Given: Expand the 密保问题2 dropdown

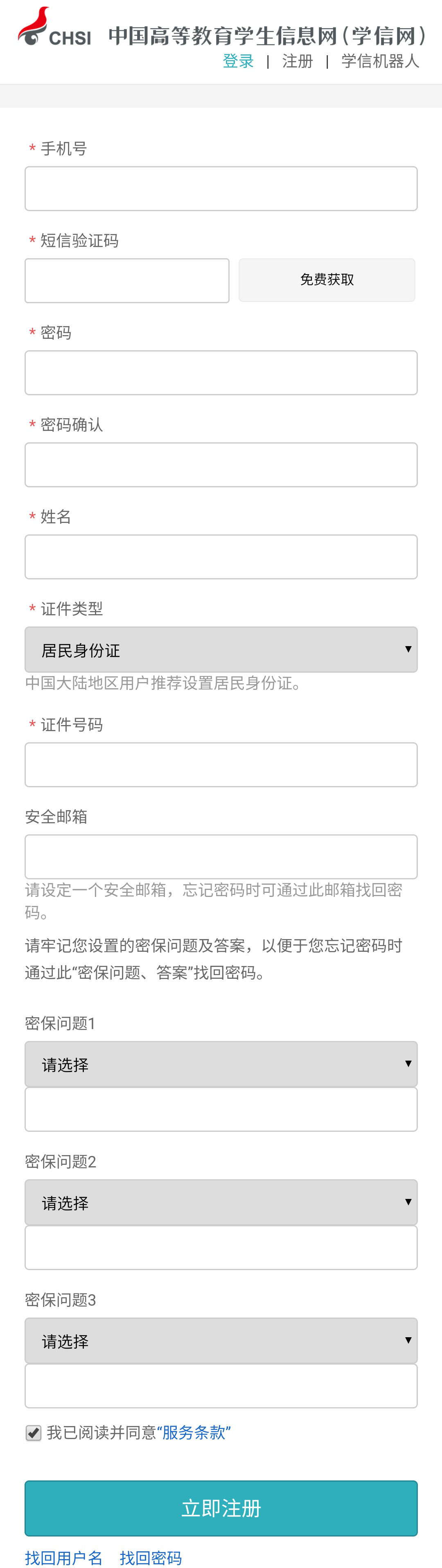Looking at the screenshot, I should click(221, 1202).
